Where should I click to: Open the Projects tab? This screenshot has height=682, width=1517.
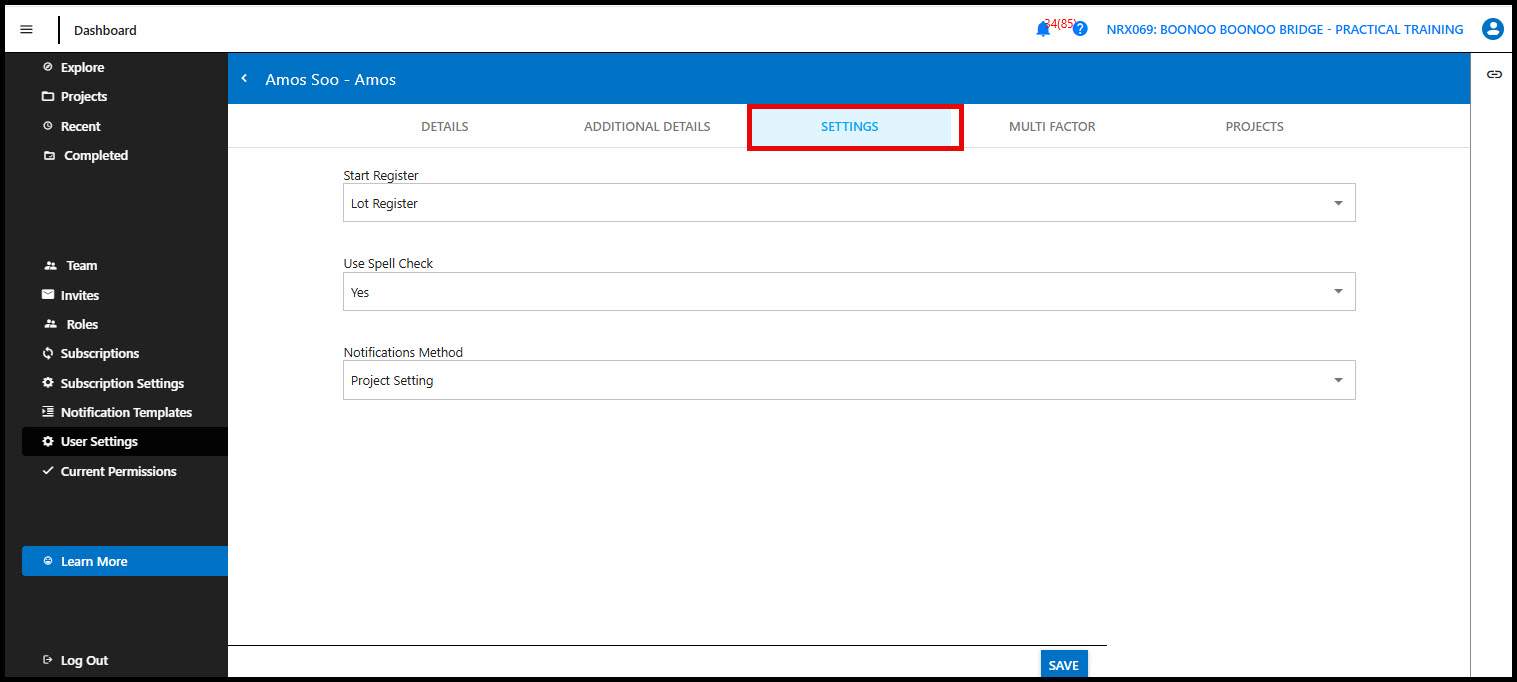tap(1254, 127)
